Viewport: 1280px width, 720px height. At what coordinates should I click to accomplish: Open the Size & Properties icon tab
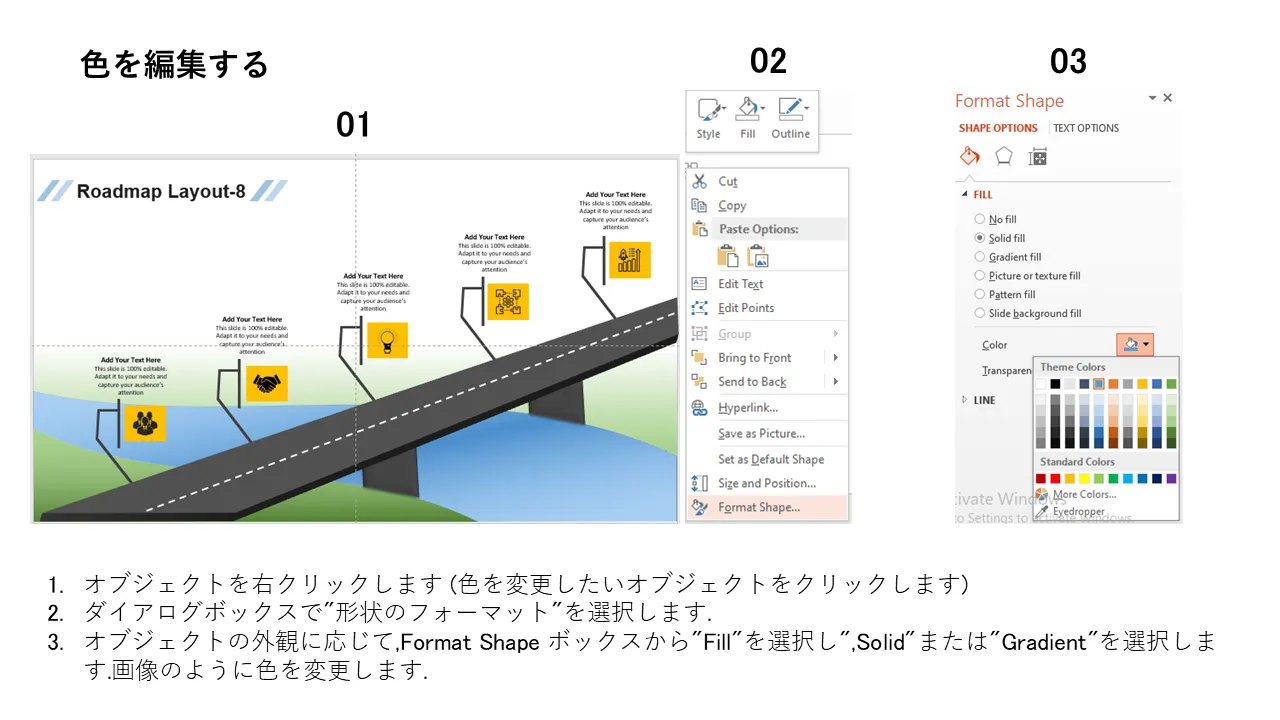(x=1038, y=157)
